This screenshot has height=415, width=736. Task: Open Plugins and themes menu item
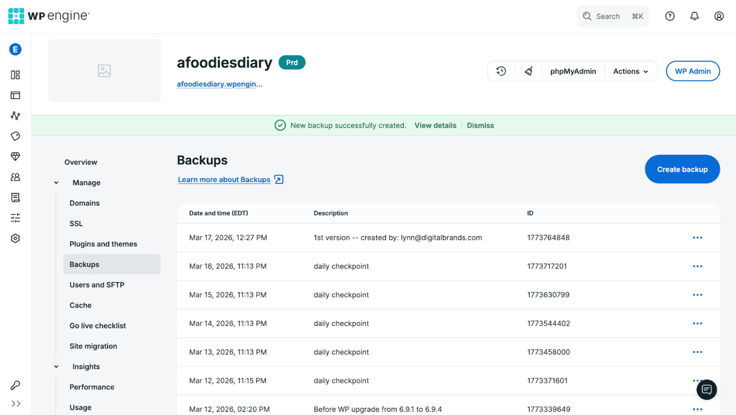(x=103, y=244)
